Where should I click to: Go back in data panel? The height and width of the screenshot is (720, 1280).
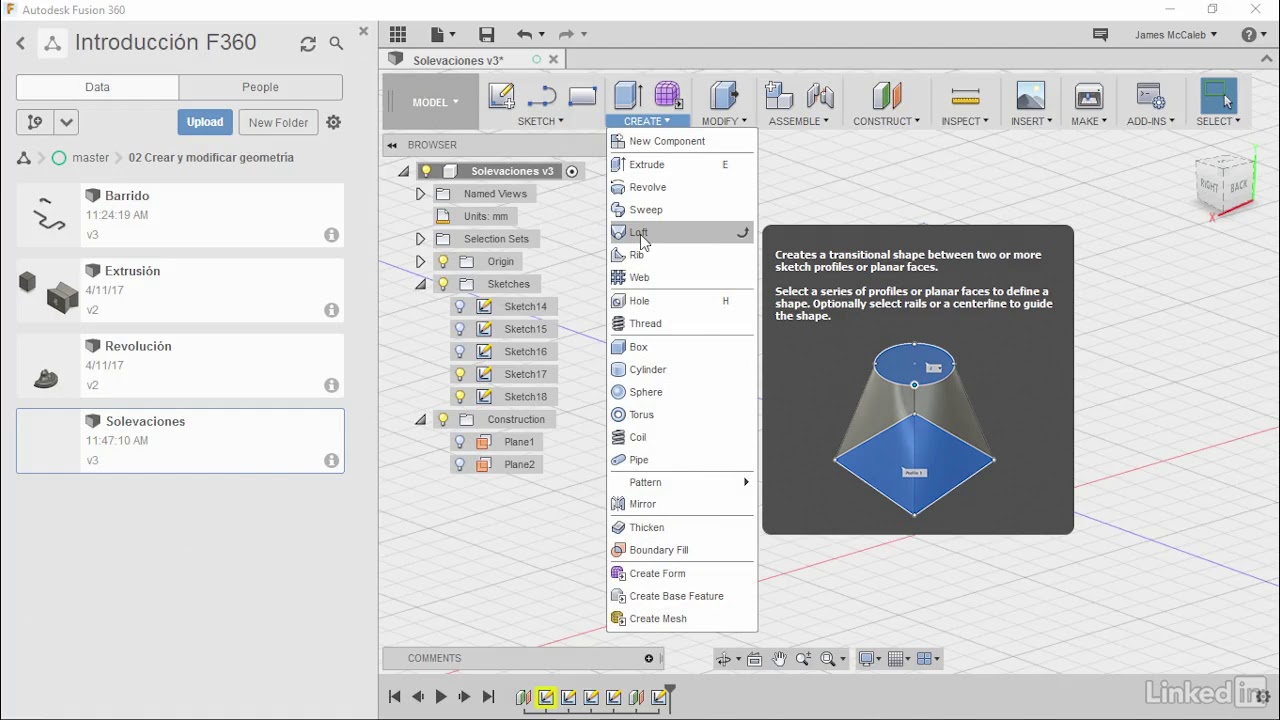21,43
